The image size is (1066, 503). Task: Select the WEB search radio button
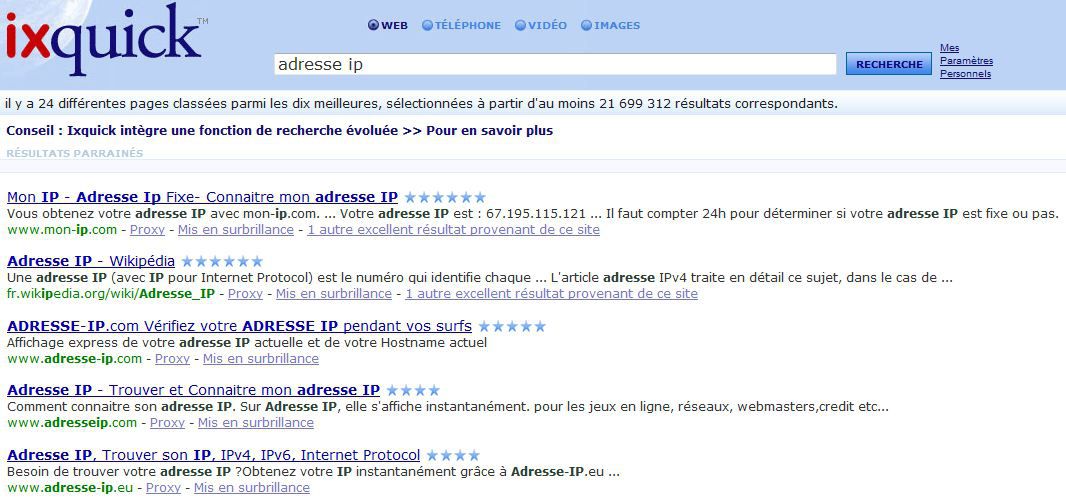pos(373,25)
